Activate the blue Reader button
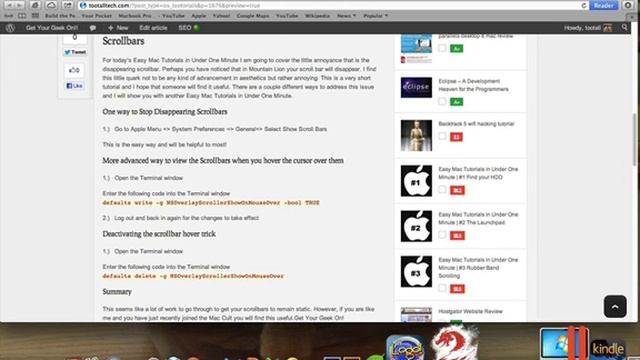 point(603,5)
